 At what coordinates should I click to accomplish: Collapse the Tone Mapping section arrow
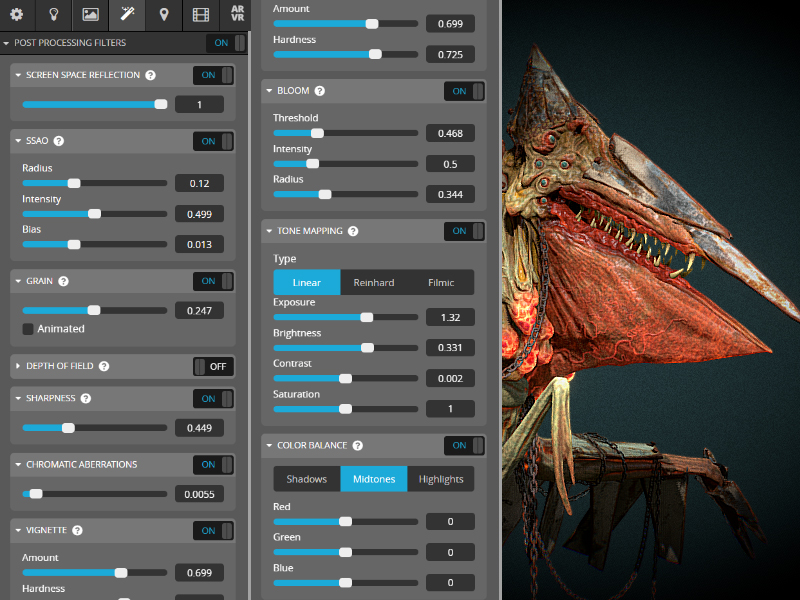tap(269, 231)
